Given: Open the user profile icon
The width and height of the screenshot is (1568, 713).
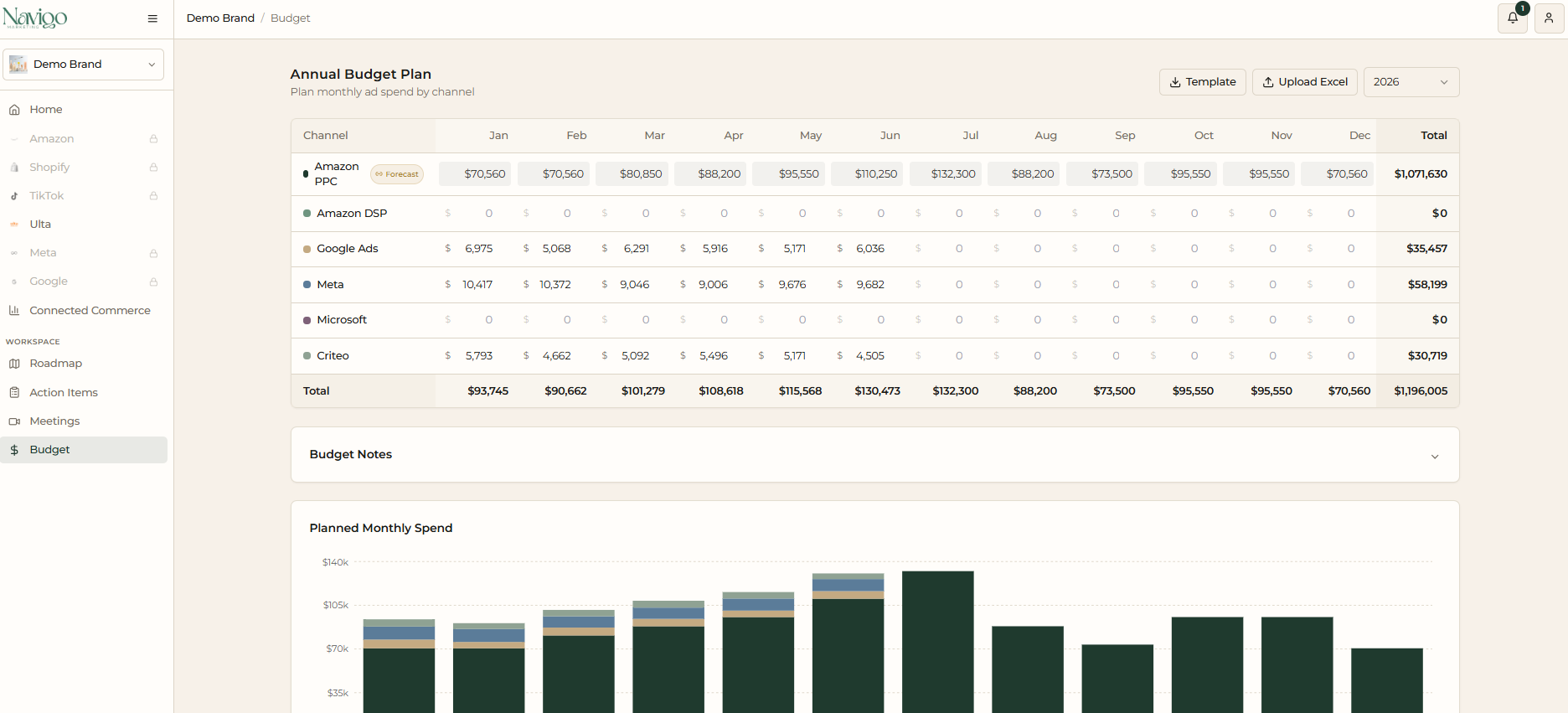Looking at the screenshot, I should pos(1549,18).
